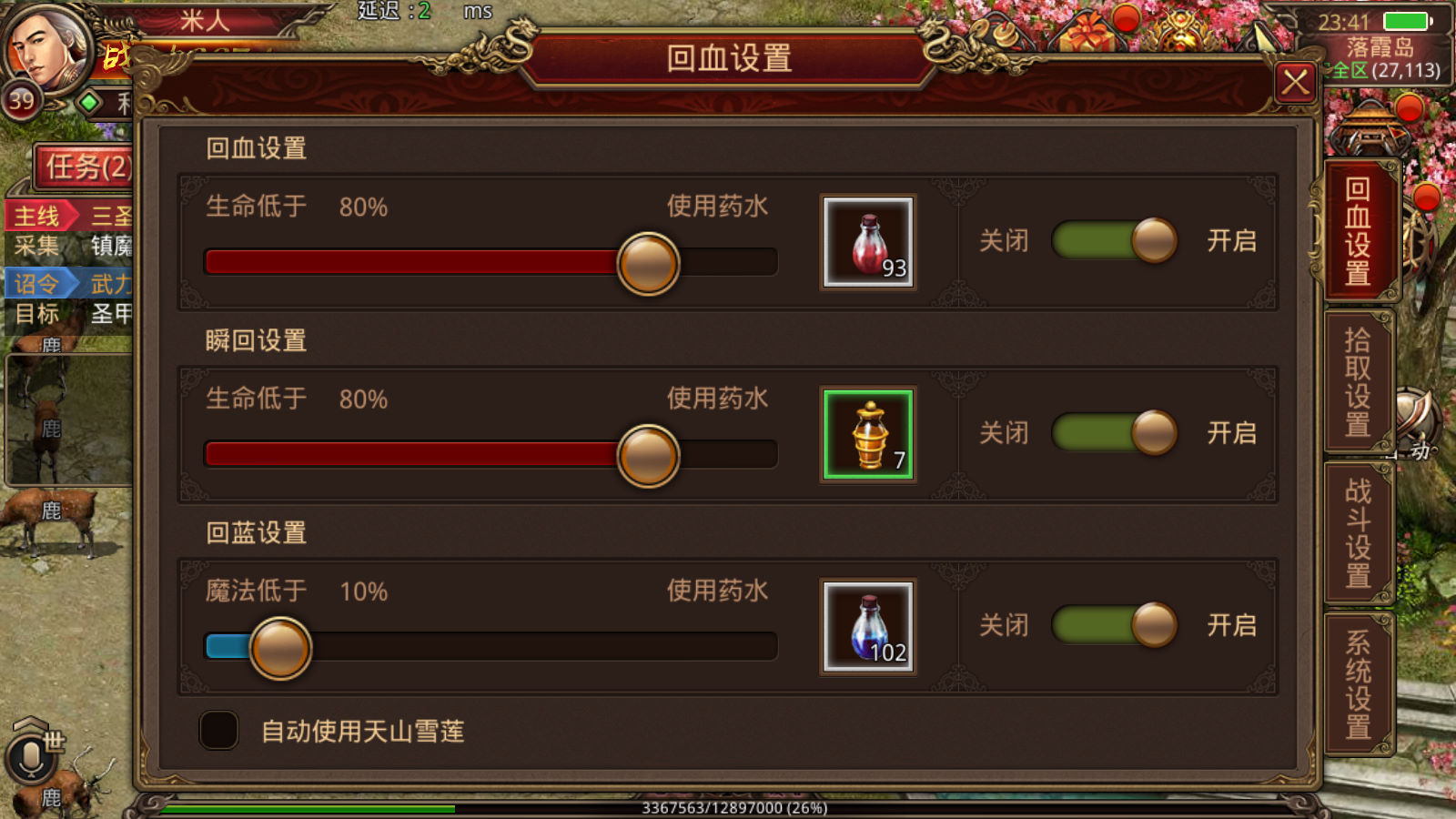The width and height of the screenshot is (1456, 819).
Task: Toggle the 回蓝设置 mana potion switch
Action: click(x=1115, y=625)
